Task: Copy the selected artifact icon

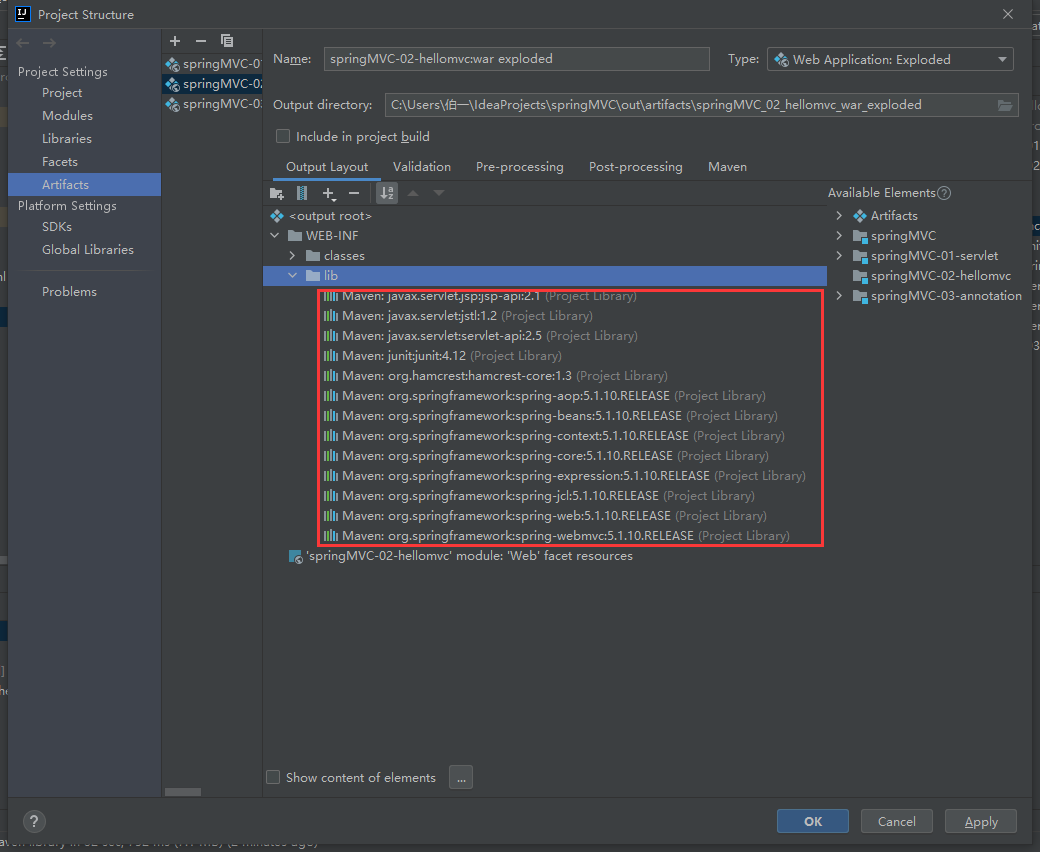Action: (227, 41)
